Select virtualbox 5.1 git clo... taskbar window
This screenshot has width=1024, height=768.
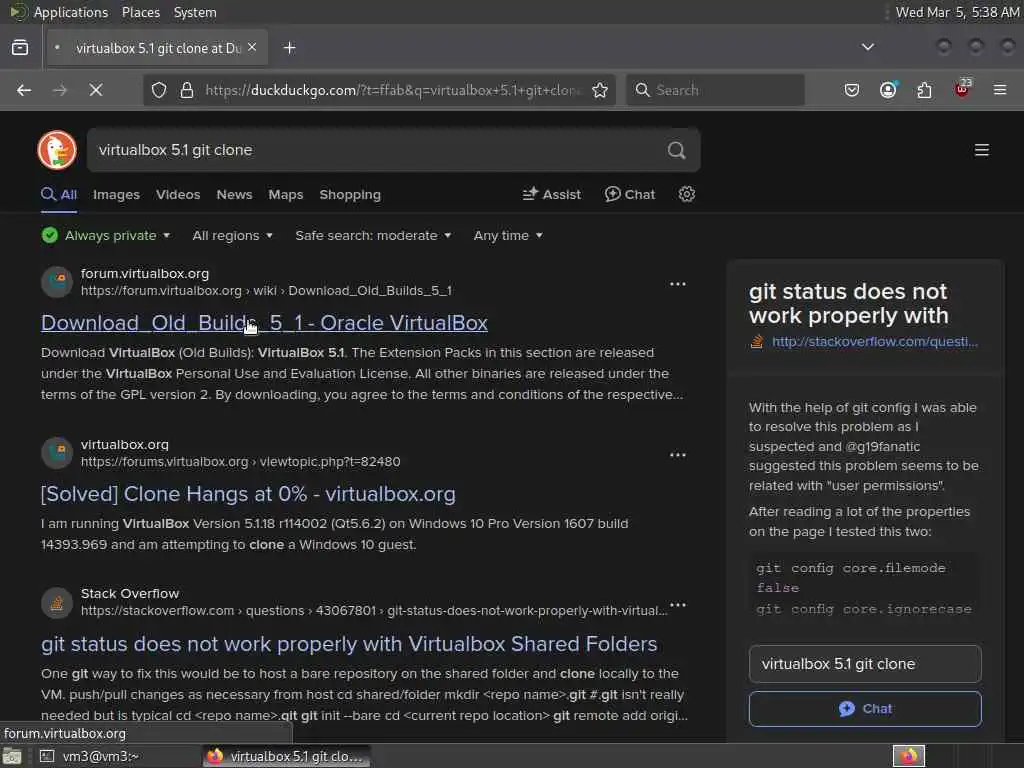point(286,756)
